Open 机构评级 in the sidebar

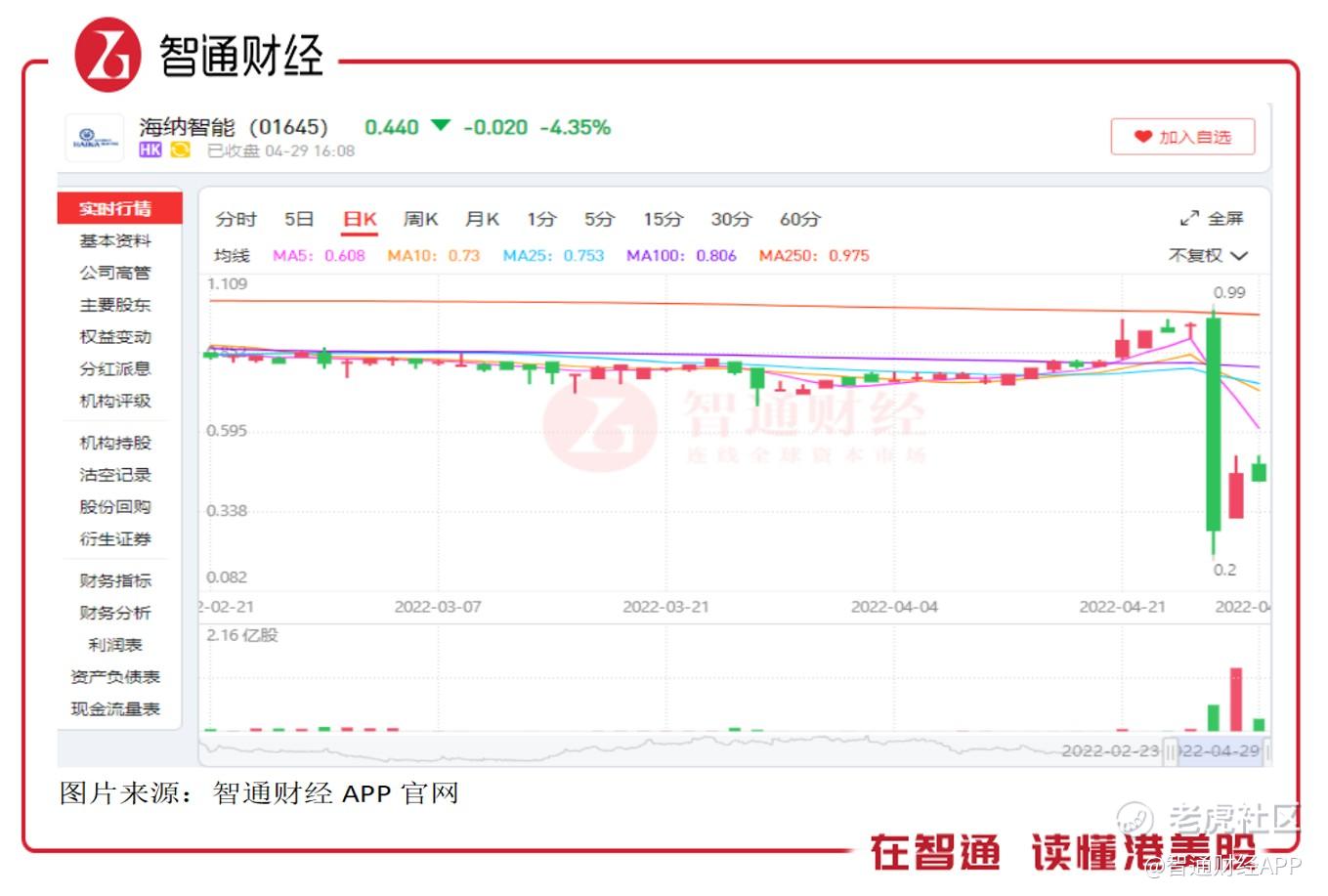pos(115,401)
